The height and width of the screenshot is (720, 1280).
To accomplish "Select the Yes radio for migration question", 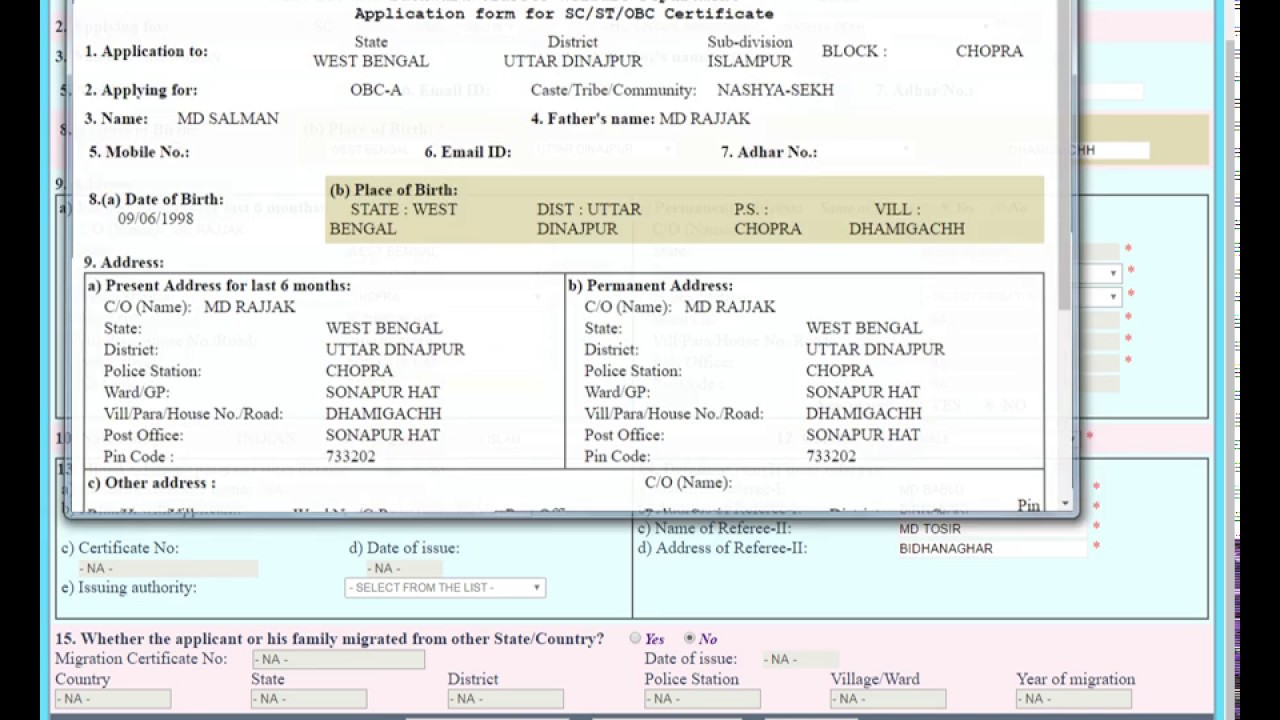I will tap(635, 638).
